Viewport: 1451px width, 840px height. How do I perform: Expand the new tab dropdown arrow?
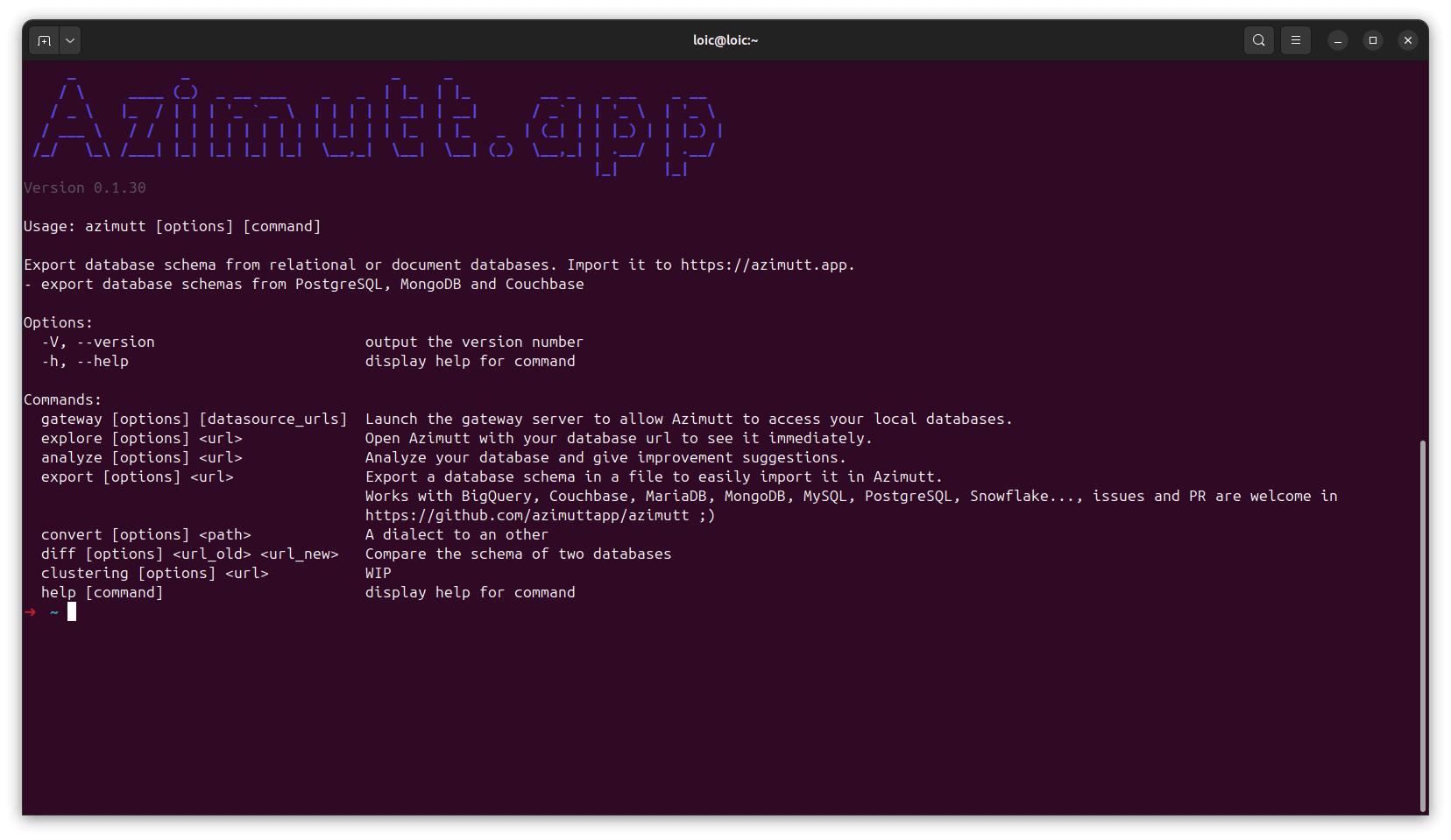70,39
